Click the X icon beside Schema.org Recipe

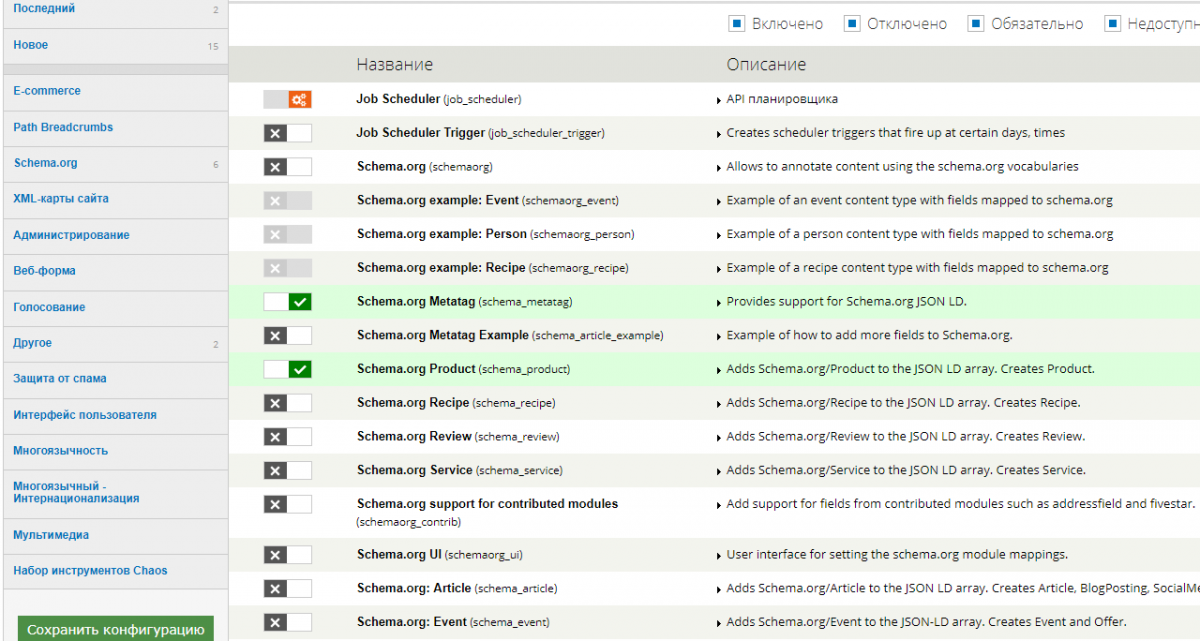(x=276, y=403)
